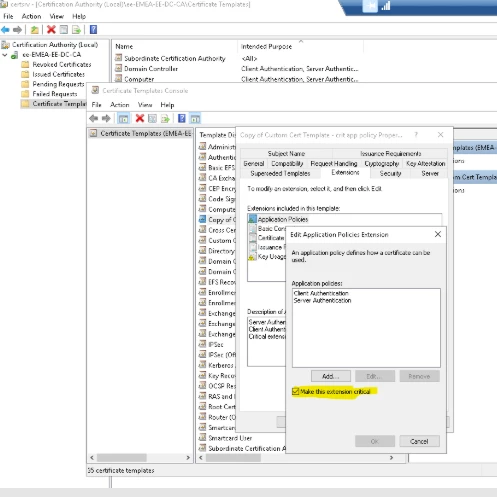
Task: Click Cancel in Edit Application Policies dialog
Action: click(x=419, y=441)
